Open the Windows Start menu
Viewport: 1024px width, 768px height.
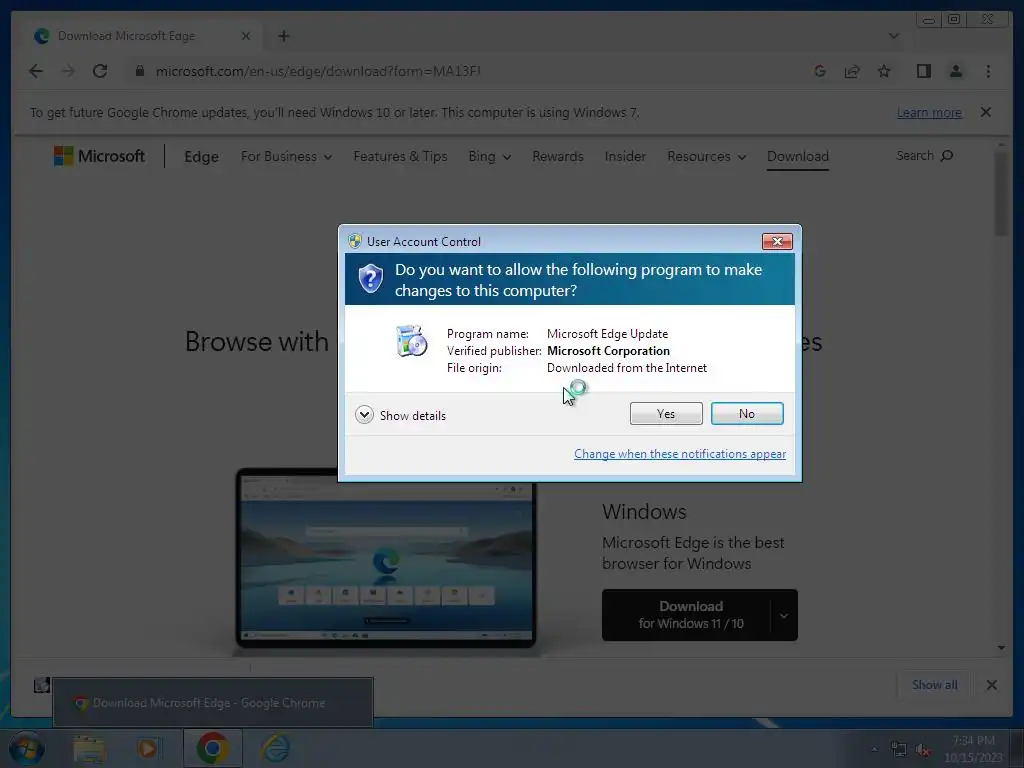26,749
